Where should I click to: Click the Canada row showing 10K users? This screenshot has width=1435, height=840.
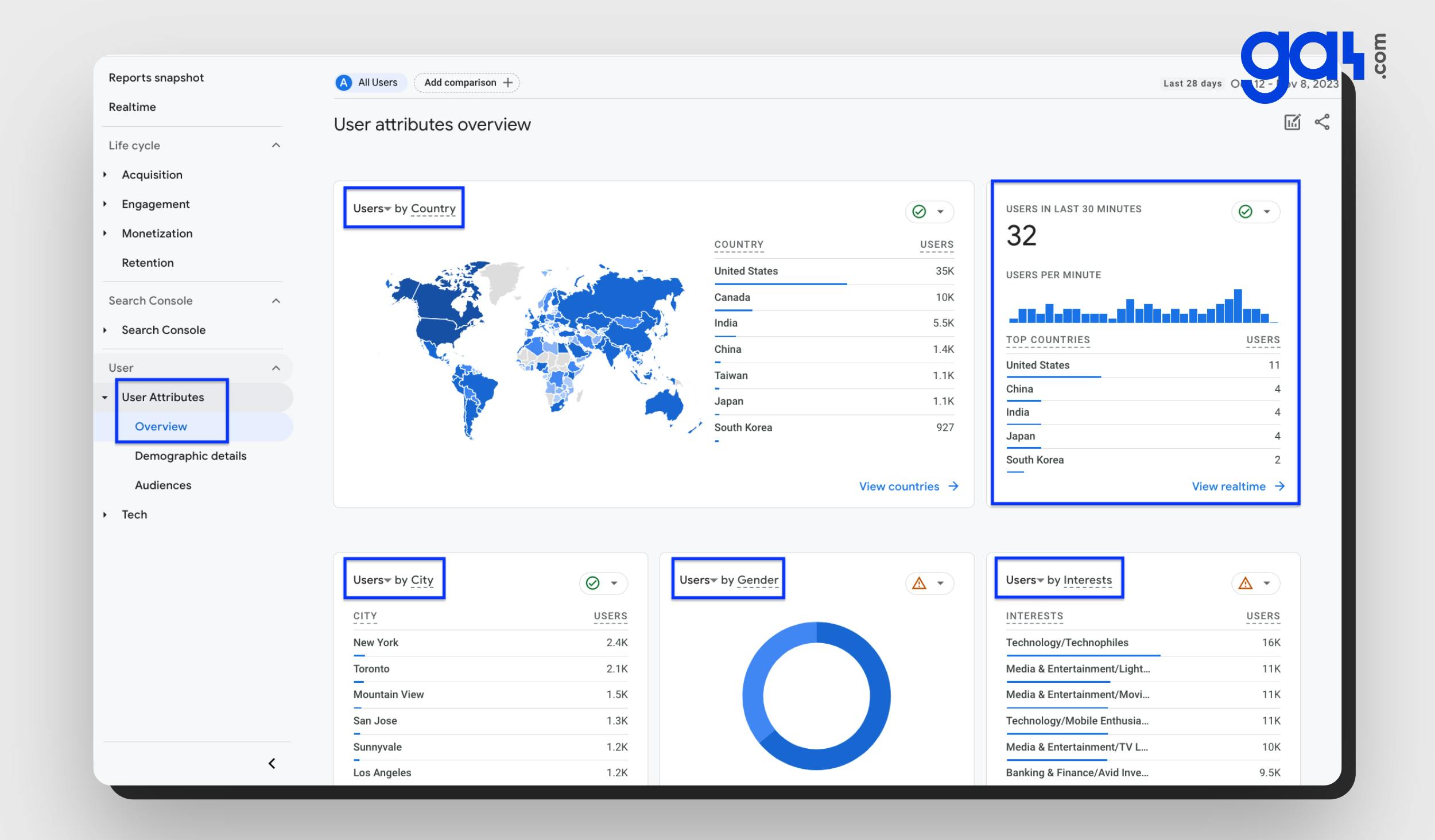[x=834, y=297]
